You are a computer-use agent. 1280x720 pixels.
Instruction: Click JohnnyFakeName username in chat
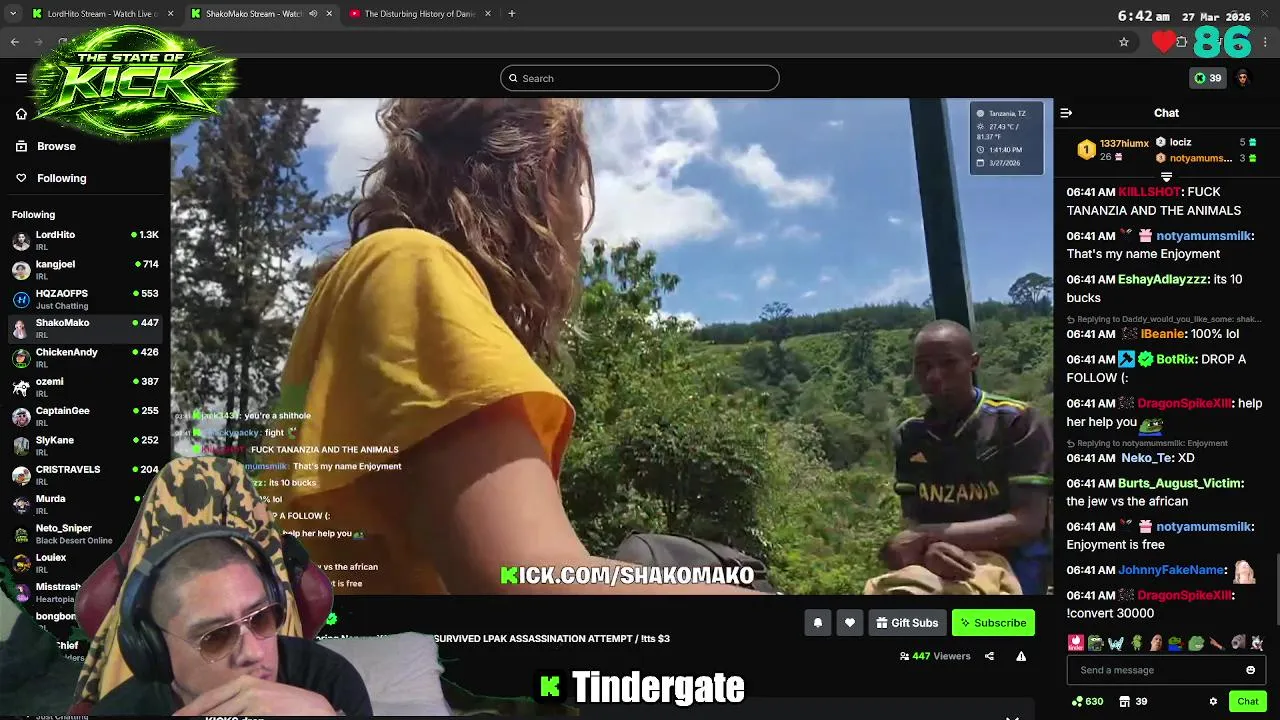coord(1172,570)
